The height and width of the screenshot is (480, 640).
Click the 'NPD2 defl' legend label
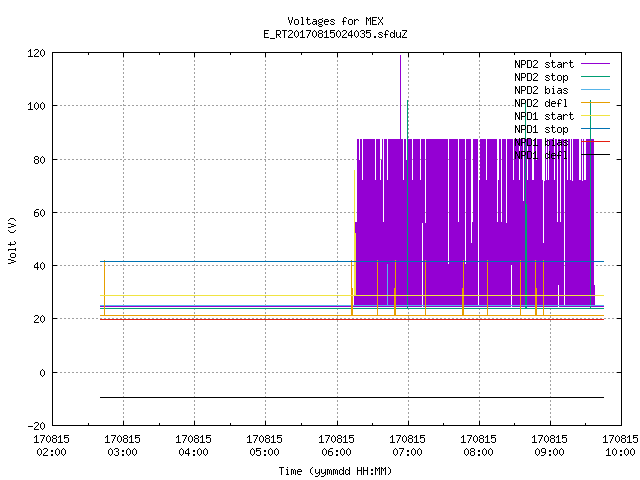click(x=541, y=103)
